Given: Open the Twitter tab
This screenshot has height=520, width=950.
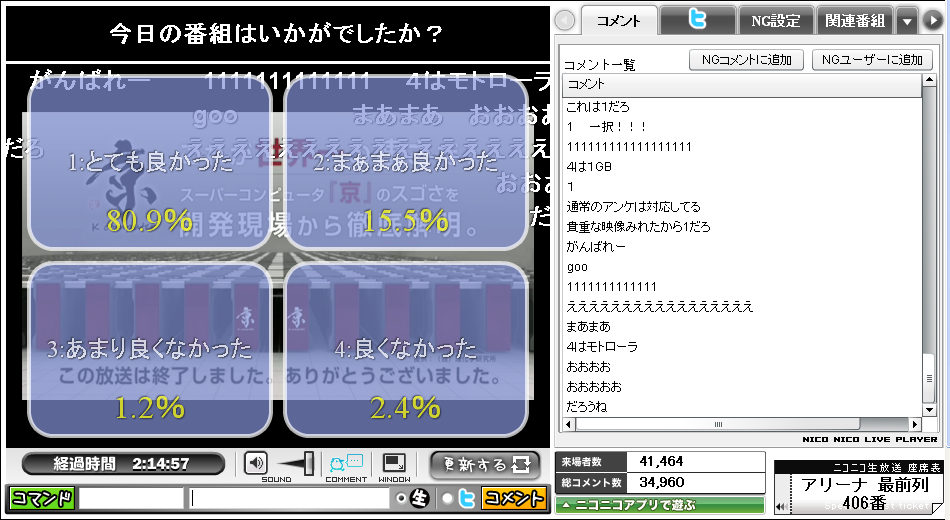Looking at the screenshot, I should [698, 21].
